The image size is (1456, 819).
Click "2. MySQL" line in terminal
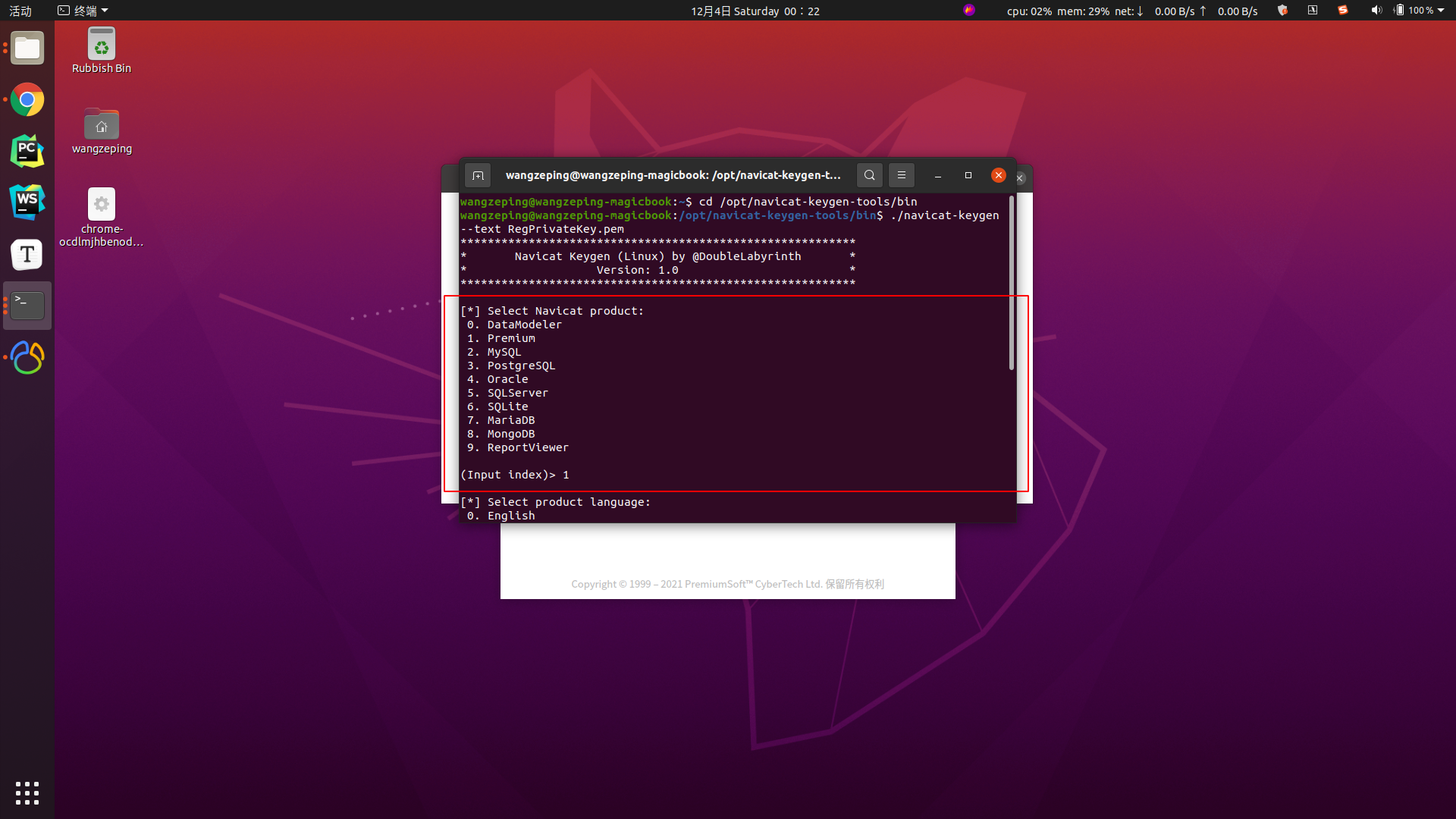coord(494,352)
